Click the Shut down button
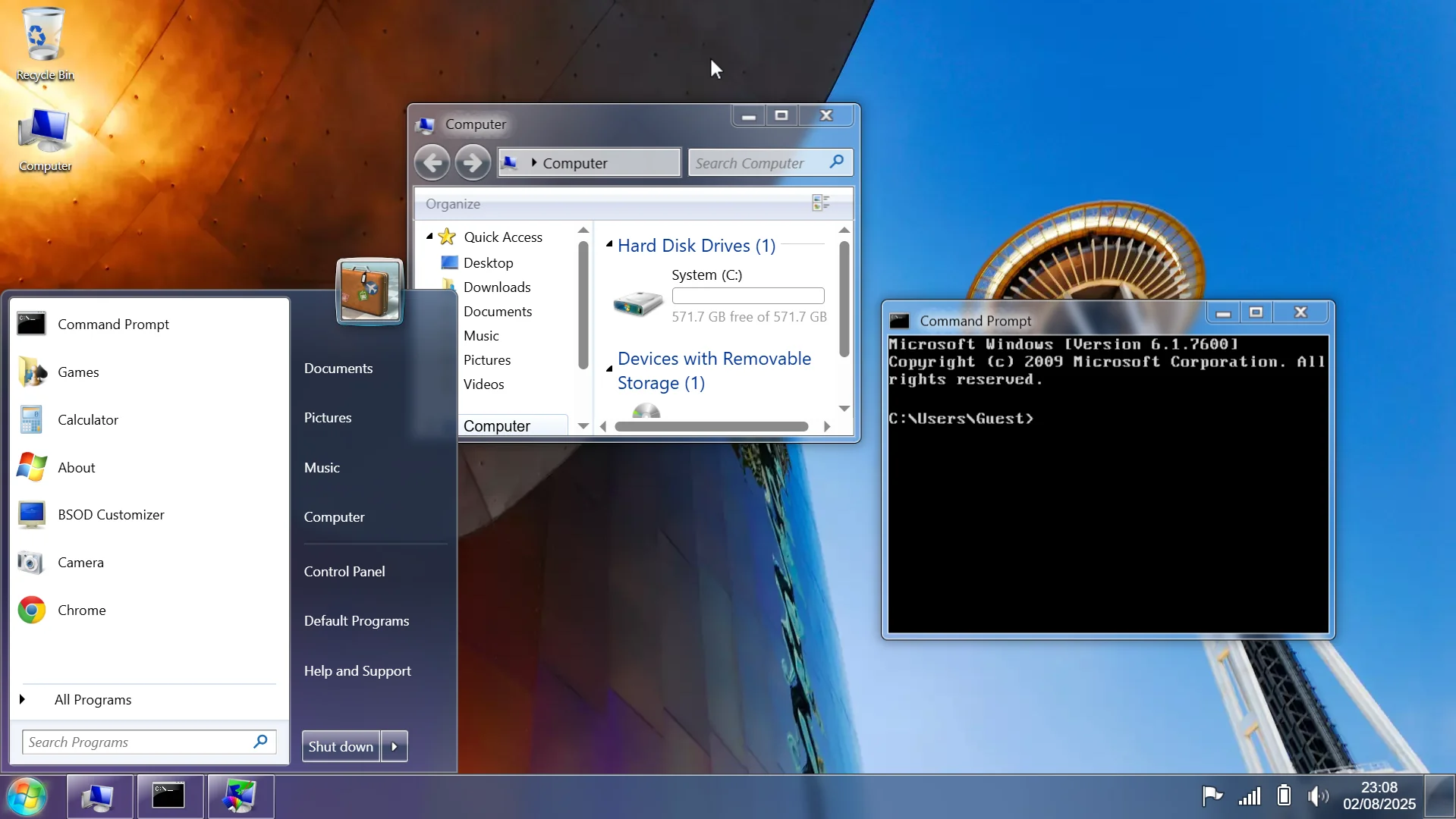The width and height of the screenshot is (1456, 819). pyautogui.click(x=340, y=746)
